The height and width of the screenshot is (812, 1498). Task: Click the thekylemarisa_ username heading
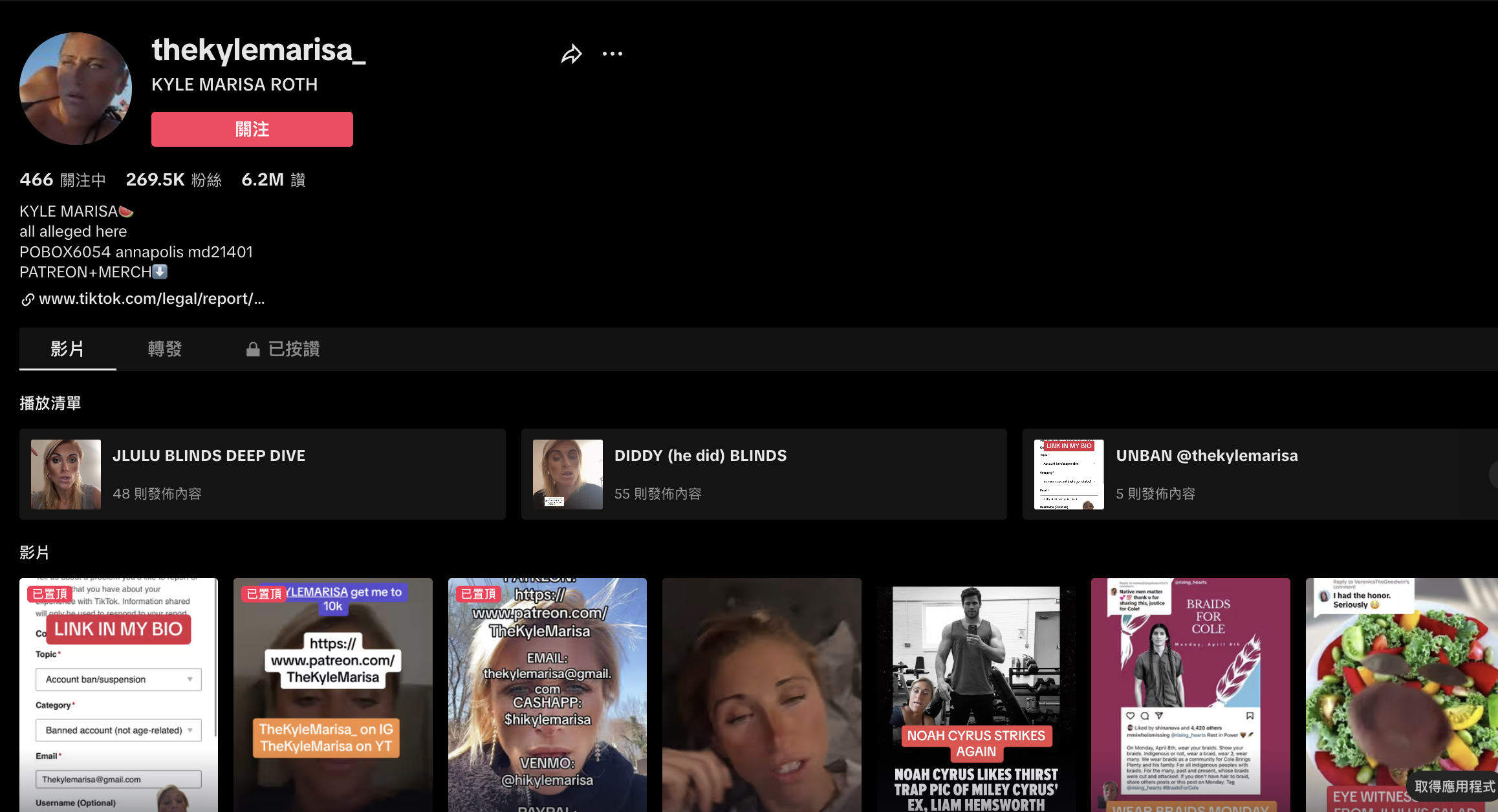(x=259, y=50)
